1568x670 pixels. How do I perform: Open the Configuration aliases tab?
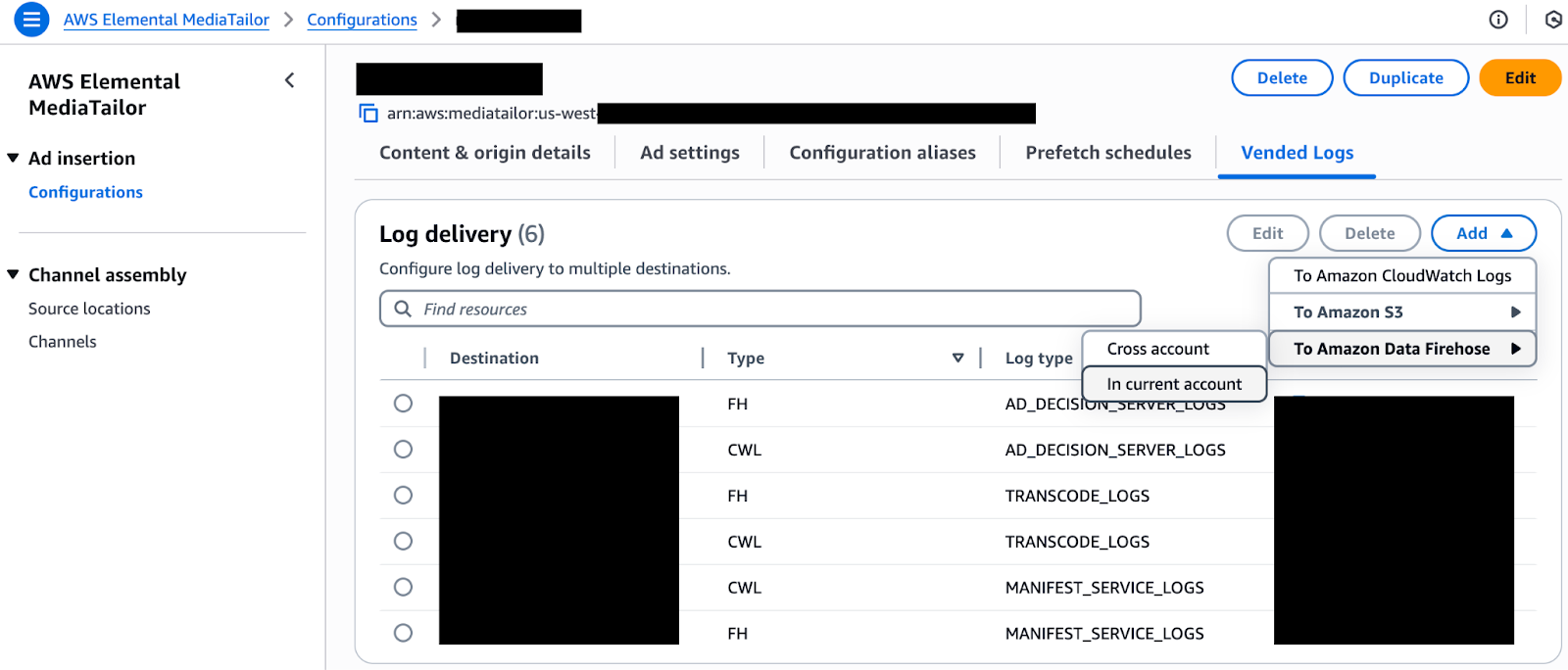point(883,153)
